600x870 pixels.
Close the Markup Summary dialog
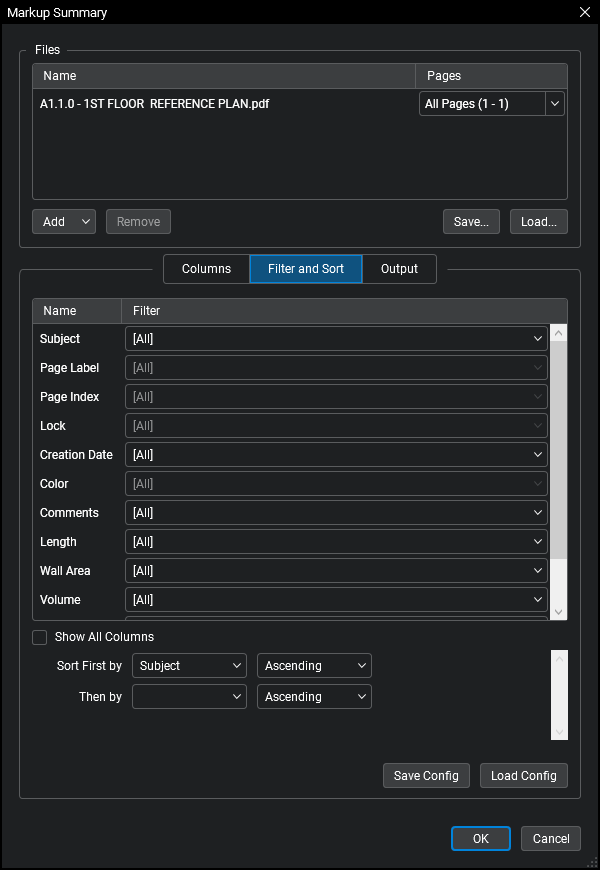click(585, 12)
